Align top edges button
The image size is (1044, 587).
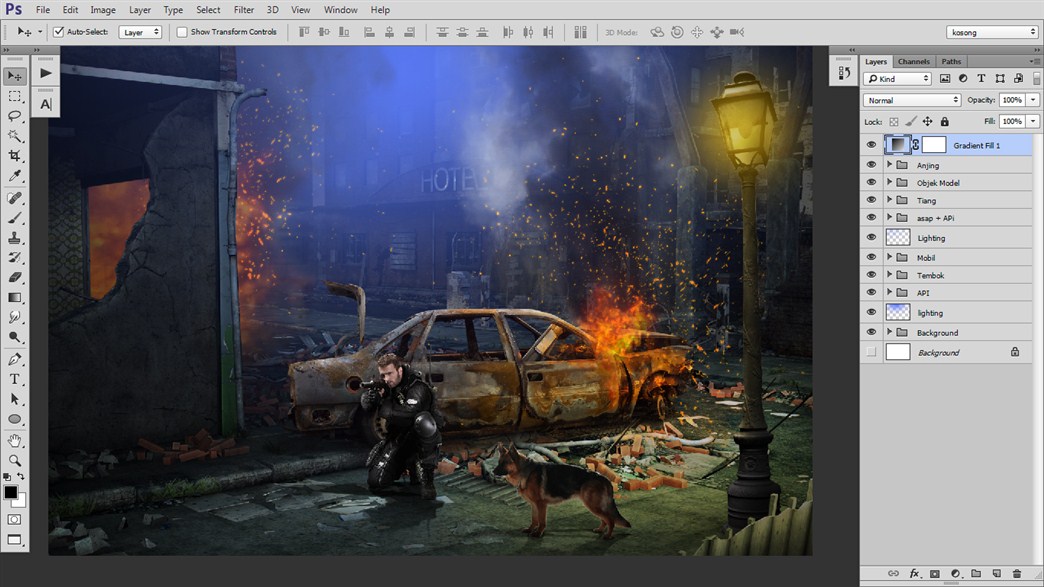(304, 32)
